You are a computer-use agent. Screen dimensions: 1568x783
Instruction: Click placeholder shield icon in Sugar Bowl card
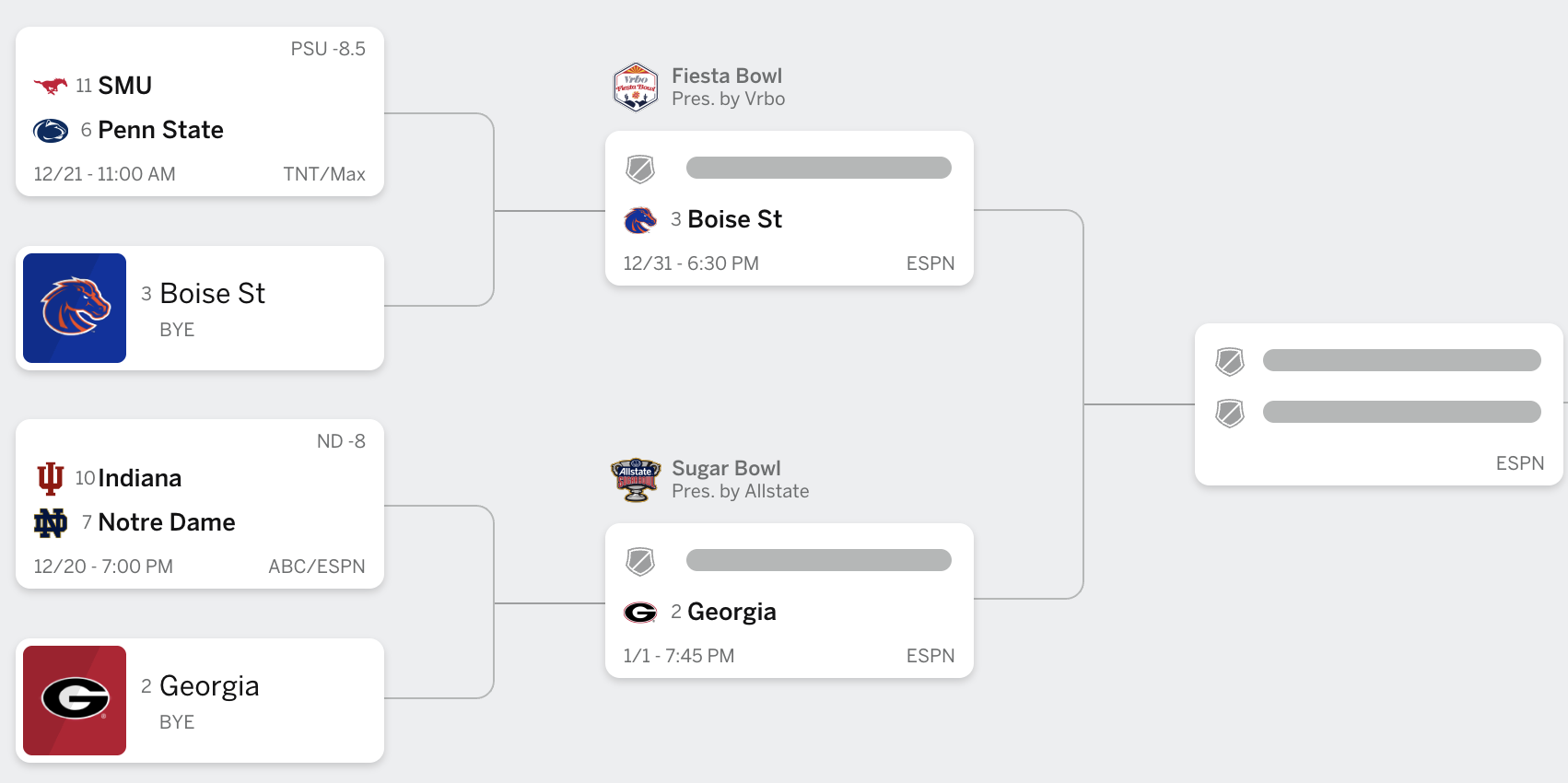point(640,561)
